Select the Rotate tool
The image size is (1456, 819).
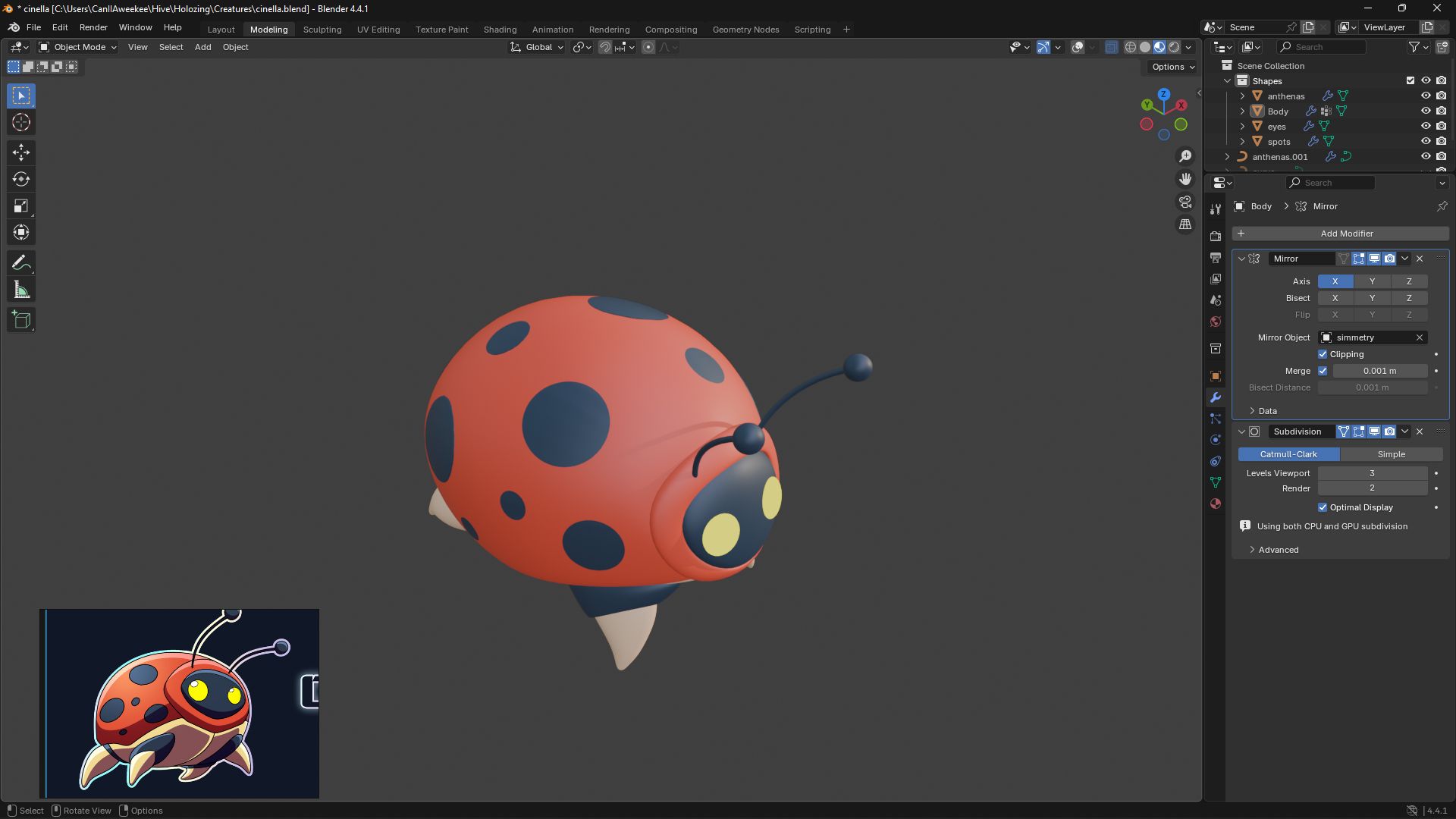pos(21,179)
